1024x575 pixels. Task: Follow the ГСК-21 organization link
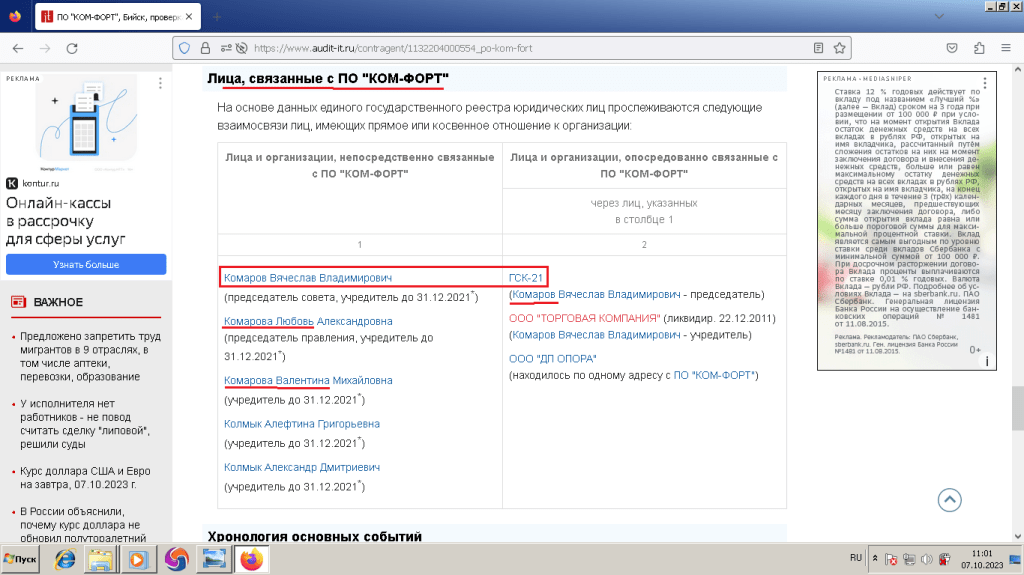click(x=526, y=278)
